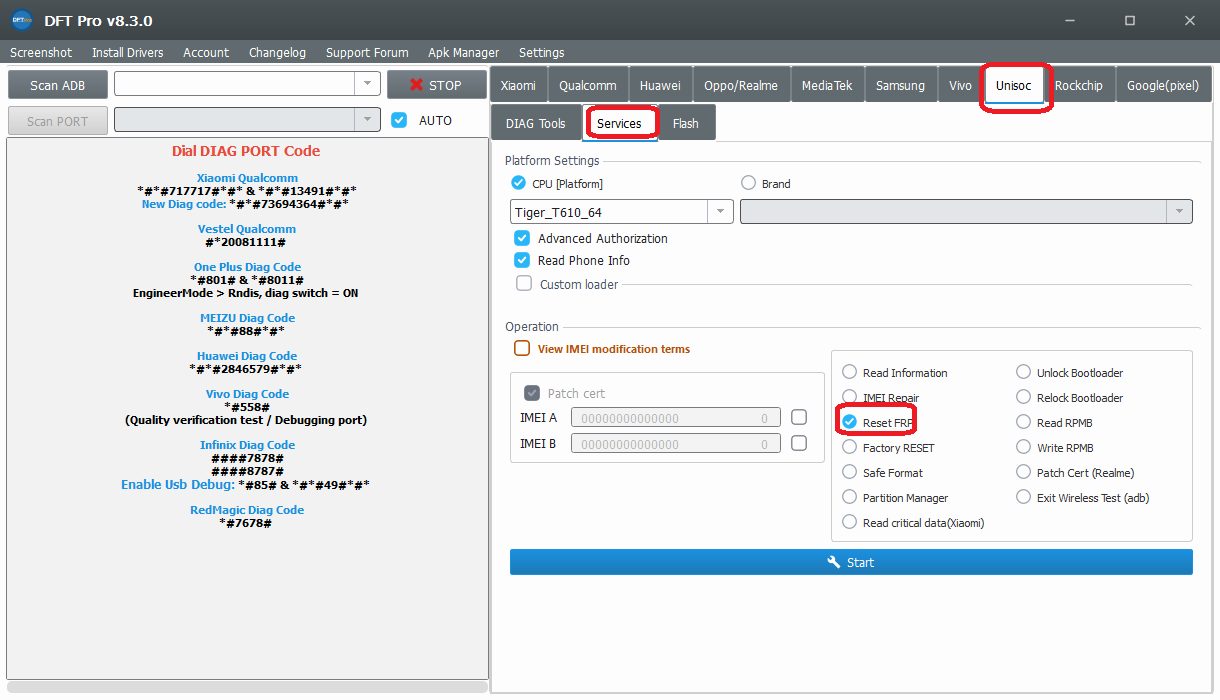Image resolution: width=1220 pixels, height=700 pixels.
Task: Check View IMEI modification terms box
Action: (522, 349)
